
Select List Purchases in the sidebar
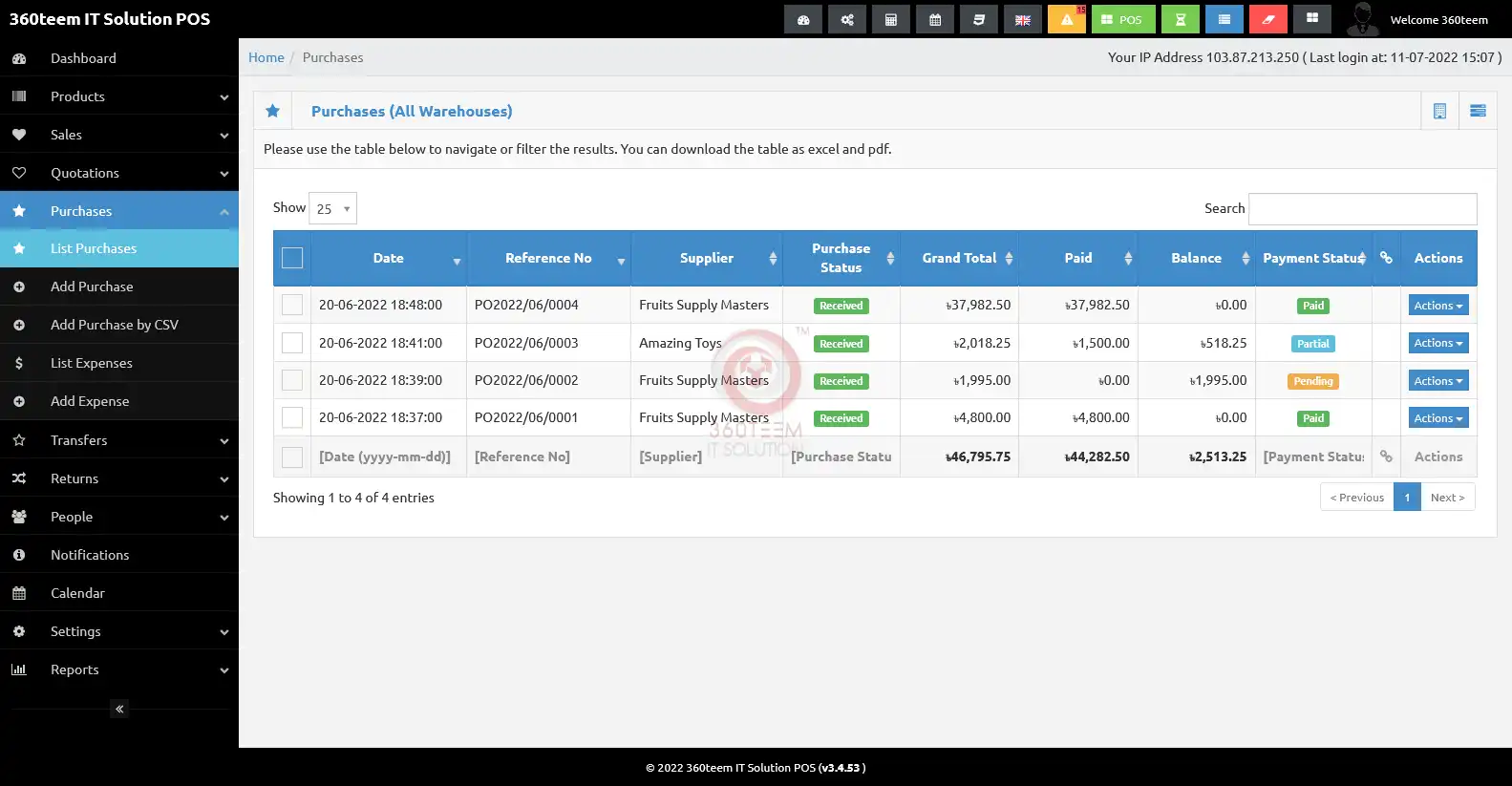pyautogui.click(x=119, y=248)
